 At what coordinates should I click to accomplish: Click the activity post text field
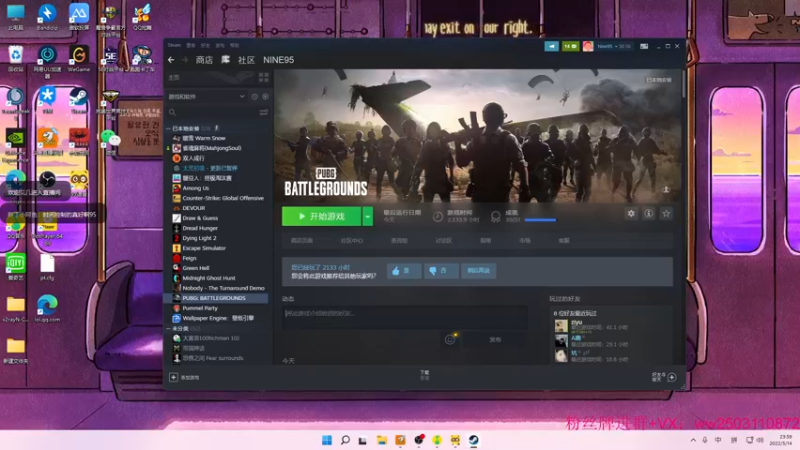(x=405, y=317)
